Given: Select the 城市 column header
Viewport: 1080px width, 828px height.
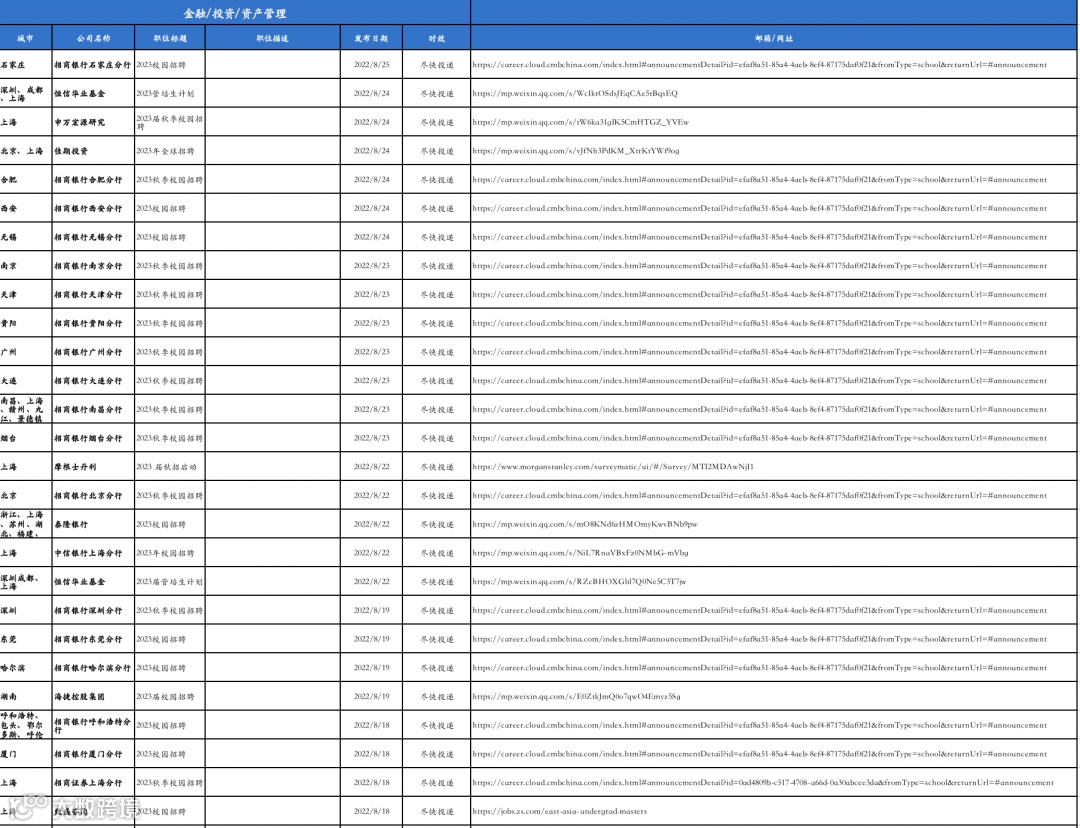Looking at the screenshot, I should coord(25,39).
